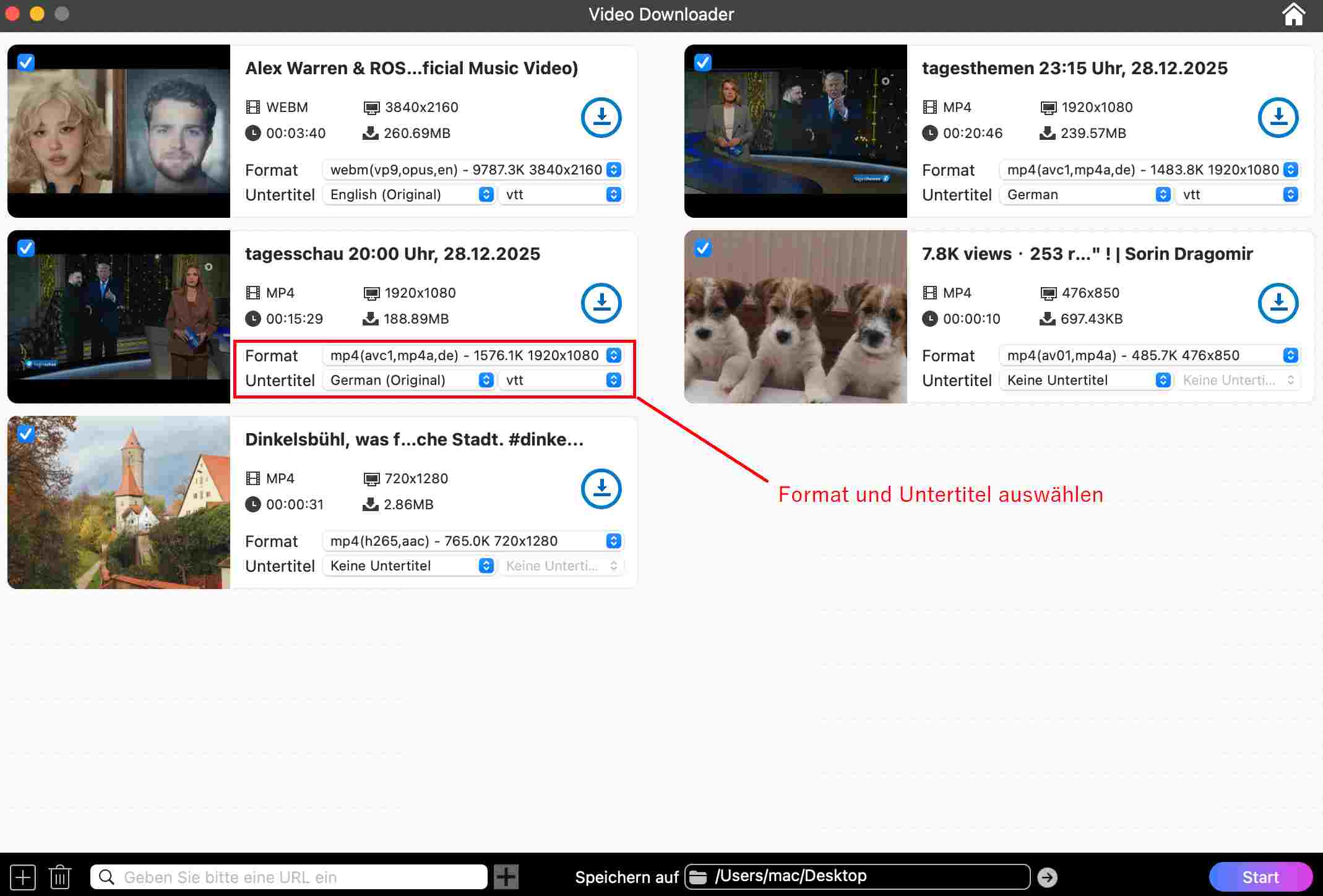
Task: Uncheck the puppy video checkbox
Action: coord(703,249)
